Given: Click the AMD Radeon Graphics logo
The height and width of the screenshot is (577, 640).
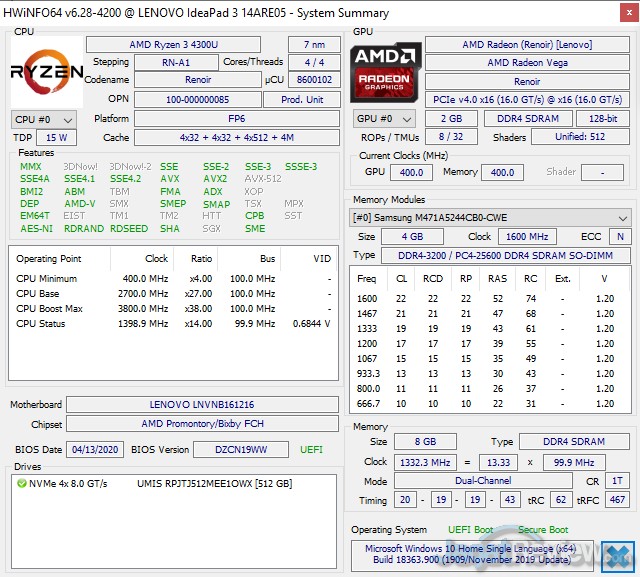Looking at the screenshot, I should 385,72.
